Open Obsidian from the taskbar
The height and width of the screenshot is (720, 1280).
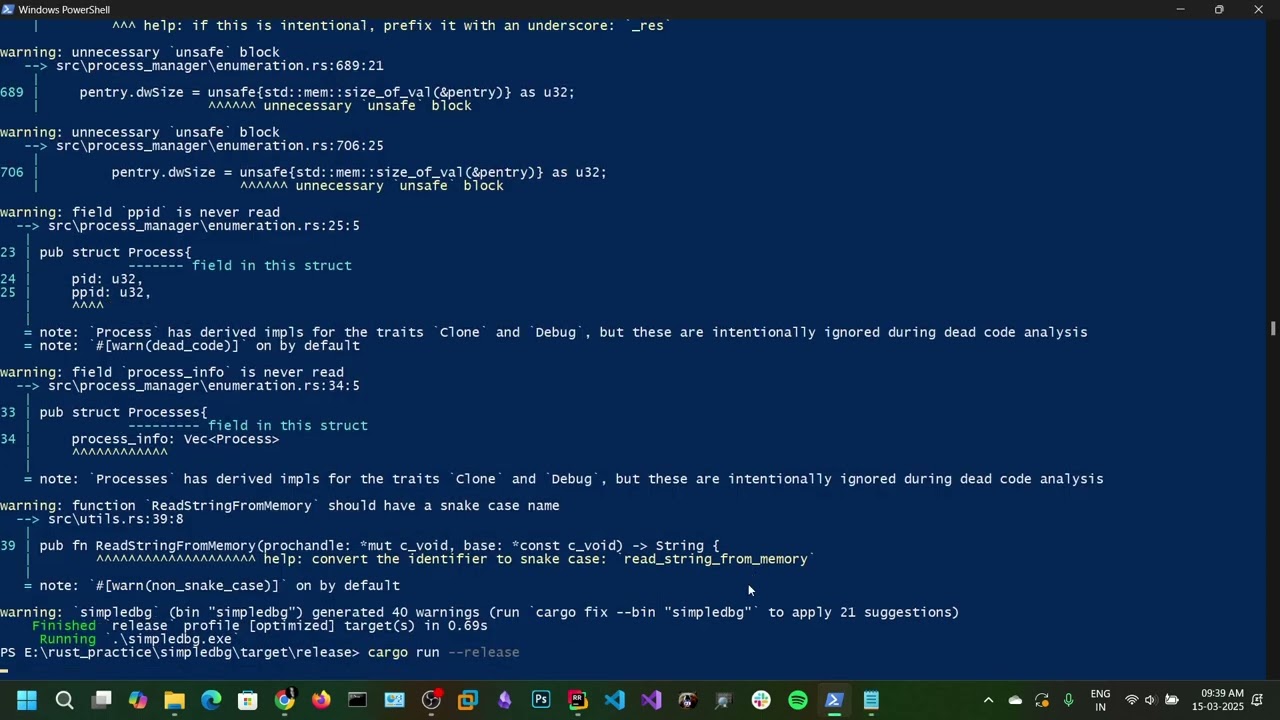click(505, 700)
